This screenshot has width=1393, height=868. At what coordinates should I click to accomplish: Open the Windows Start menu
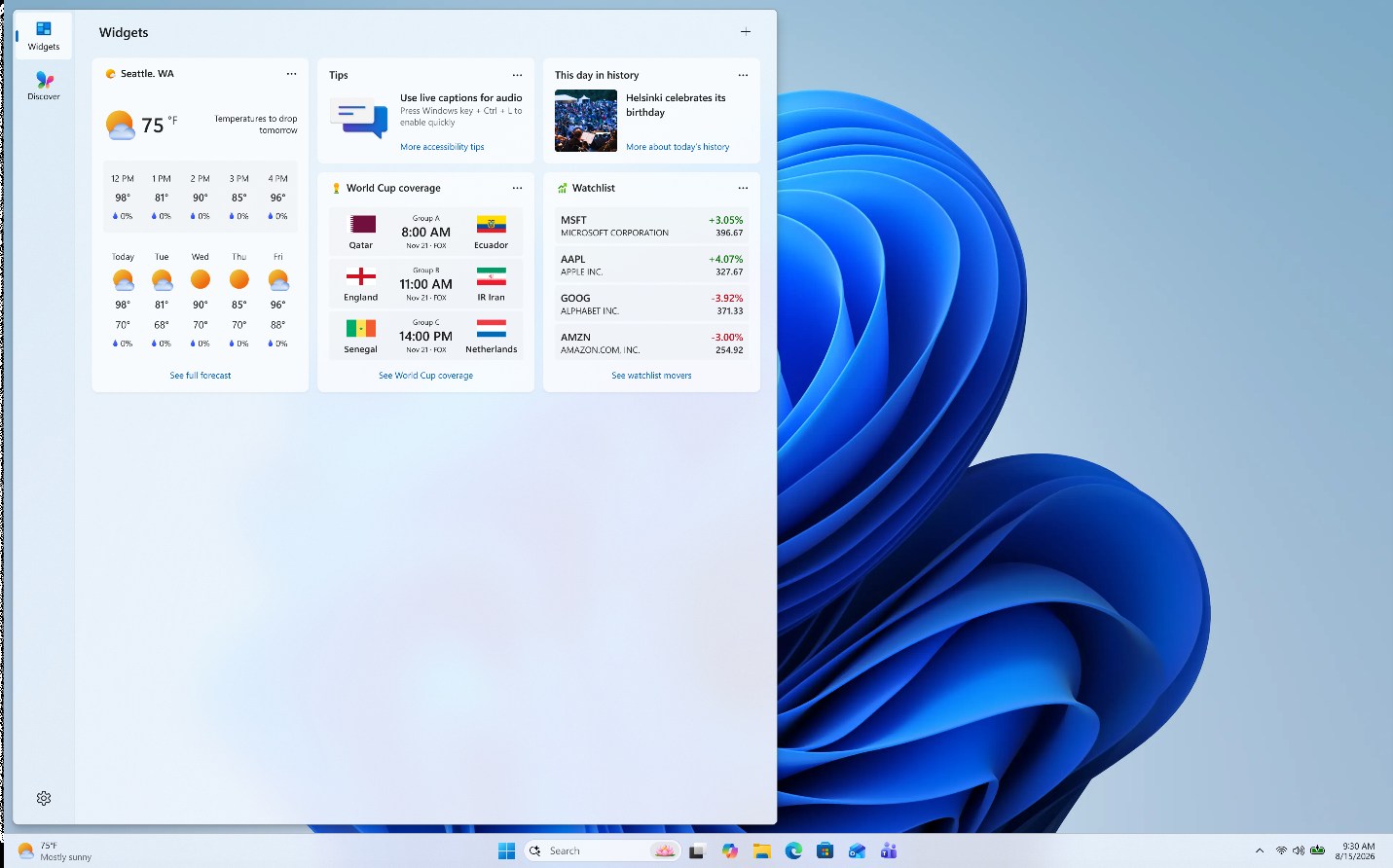point(506,850)
